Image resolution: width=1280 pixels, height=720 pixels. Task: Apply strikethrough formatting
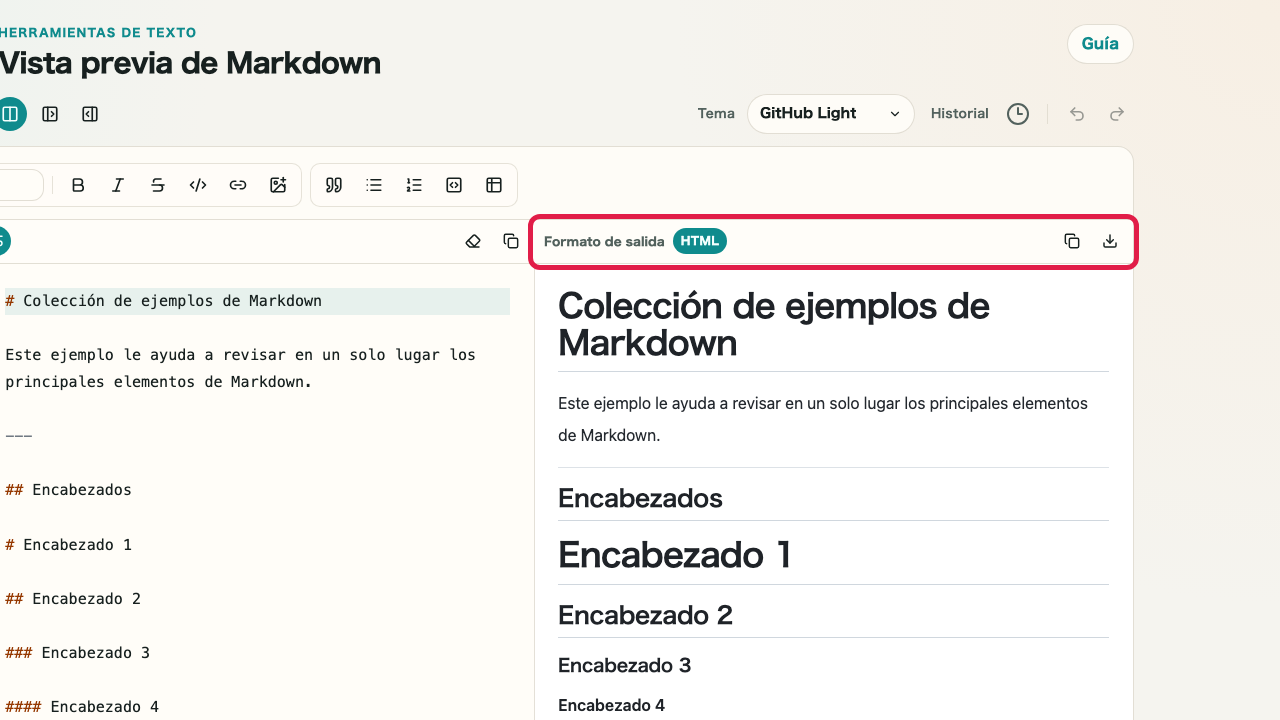[158, 185]
